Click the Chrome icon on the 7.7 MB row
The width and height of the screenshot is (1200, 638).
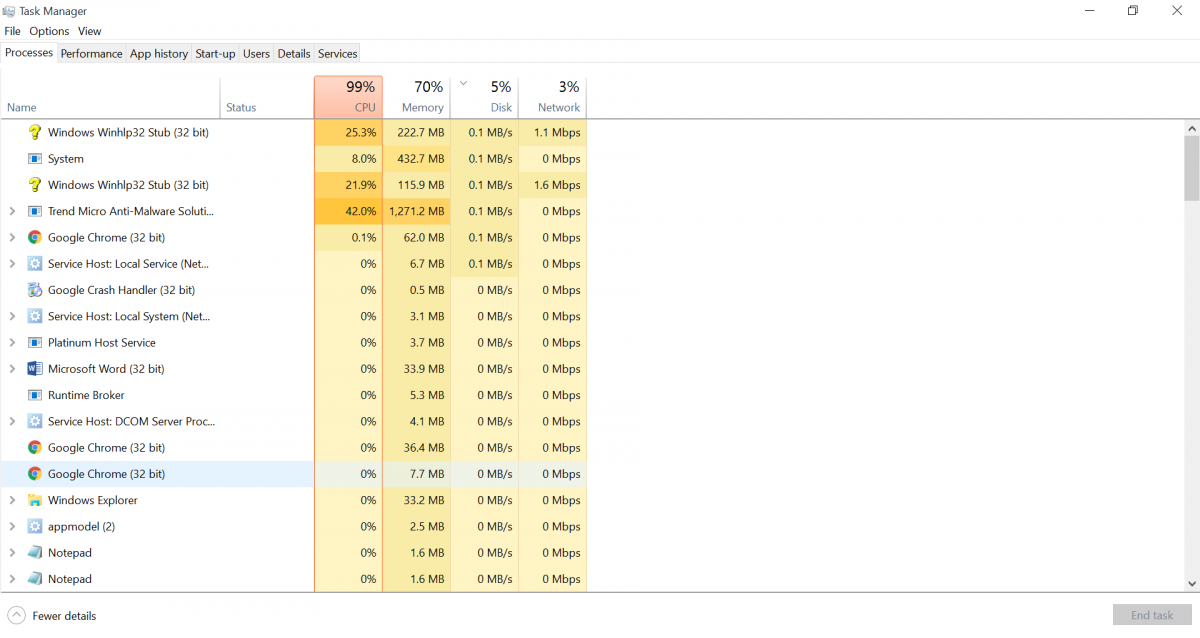point(35,474)
